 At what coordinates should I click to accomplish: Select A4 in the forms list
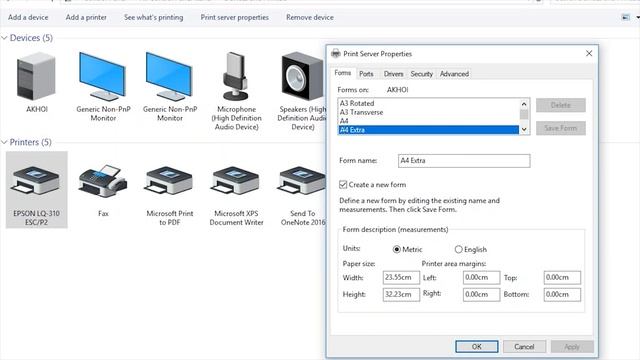429,121
